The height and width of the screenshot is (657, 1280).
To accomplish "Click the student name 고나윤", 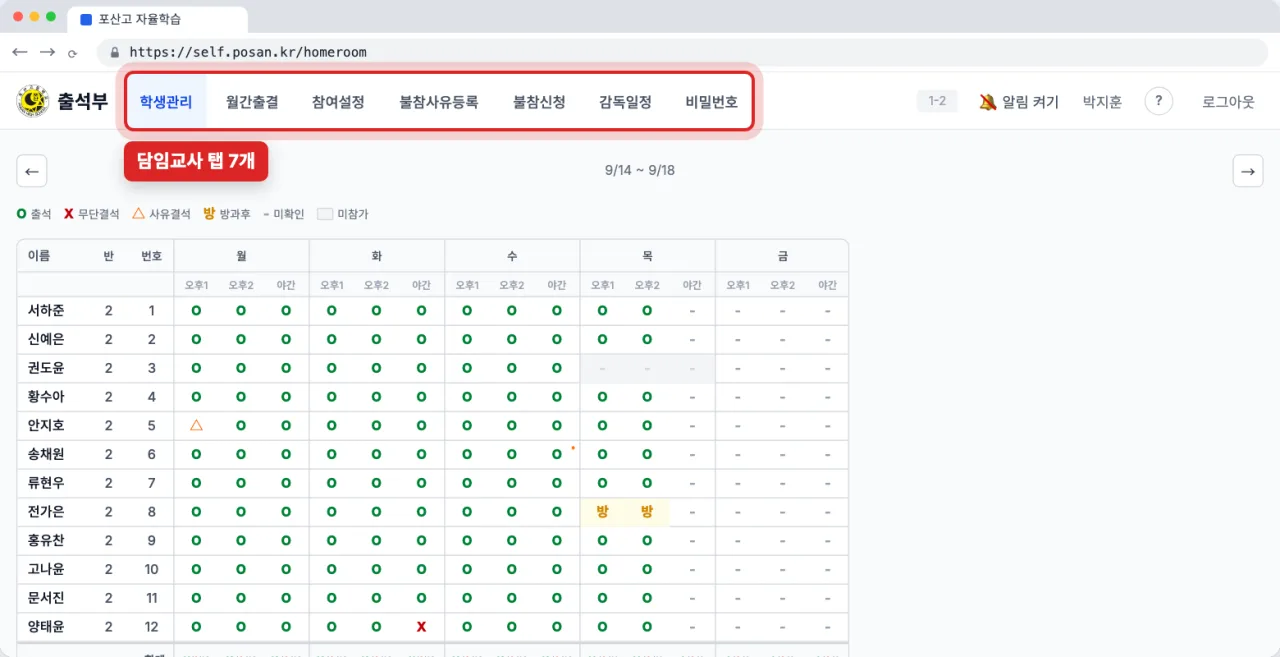I will [x=46, y=569].
